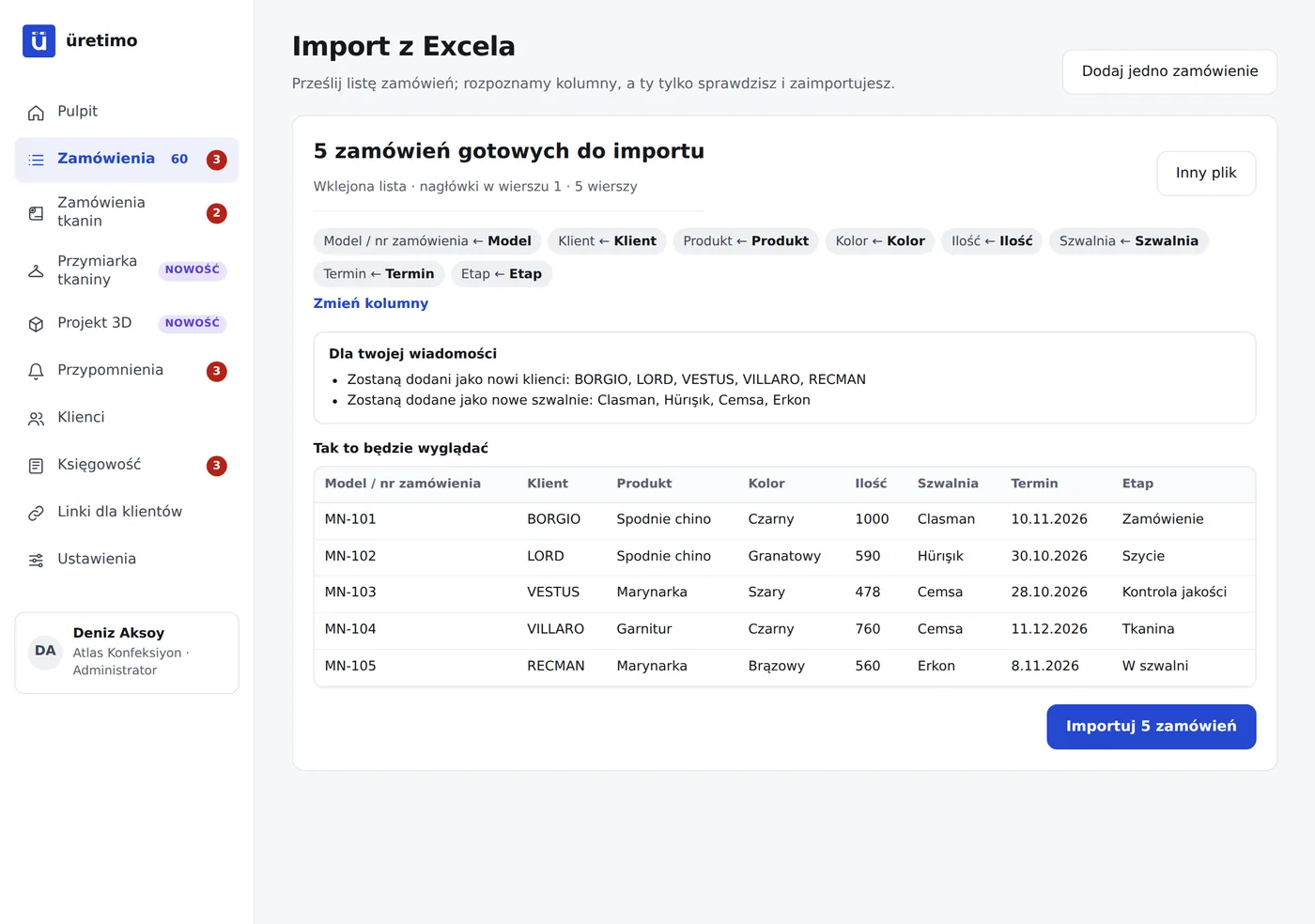This screenshot has width=1315, height=924.
Task: Open Projekt 3D page
Action: [127, 324]
